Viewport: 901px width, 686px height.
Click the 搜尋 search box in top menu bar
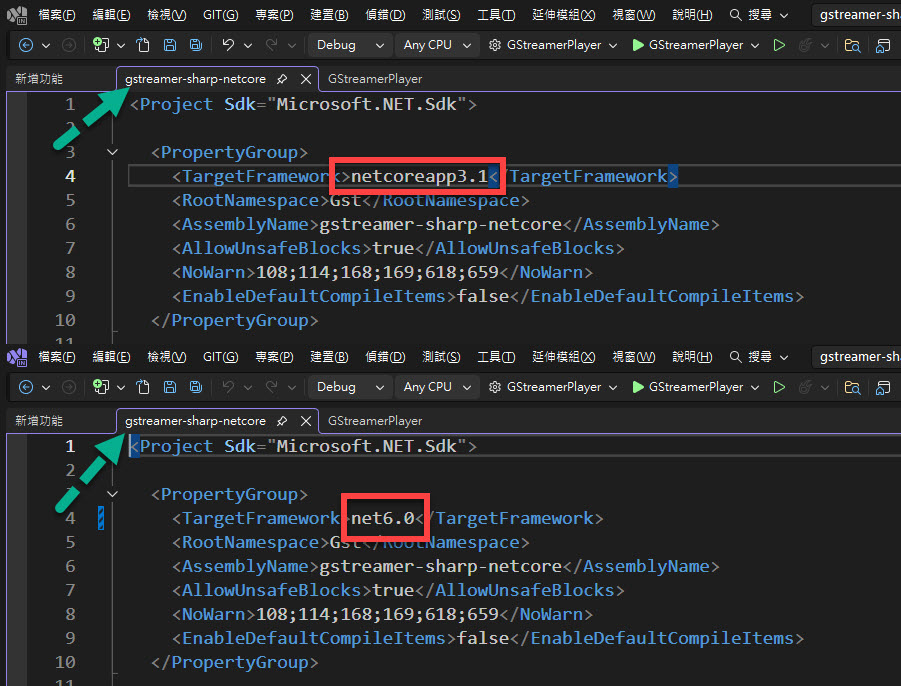[758, 16]
